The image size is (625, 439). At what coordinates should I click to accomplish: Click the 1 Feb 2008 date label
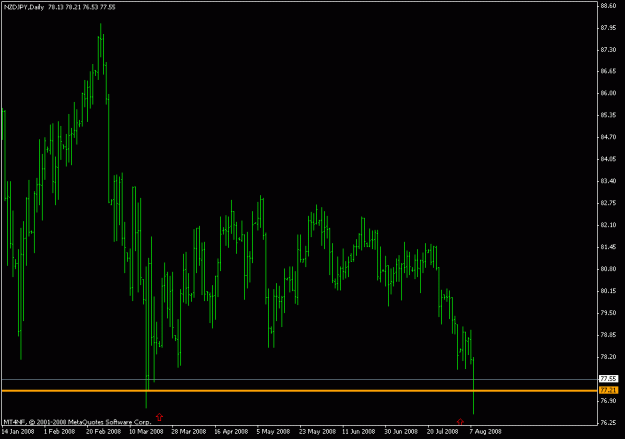tap(59, 431)
